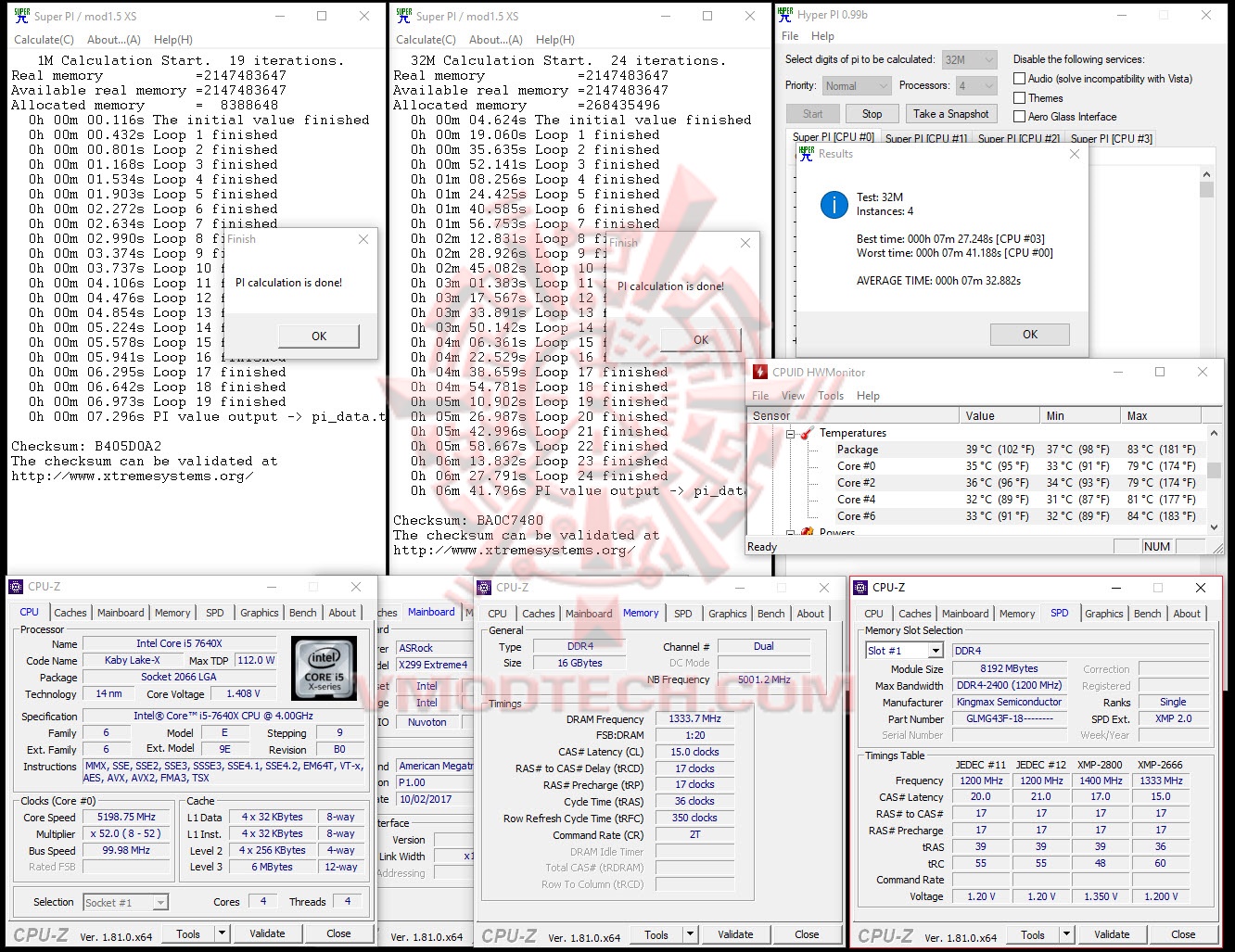Click the Intel Core i5 7640X name field
The height and width of the screenshot is (952, 1235).
point(179,643)
